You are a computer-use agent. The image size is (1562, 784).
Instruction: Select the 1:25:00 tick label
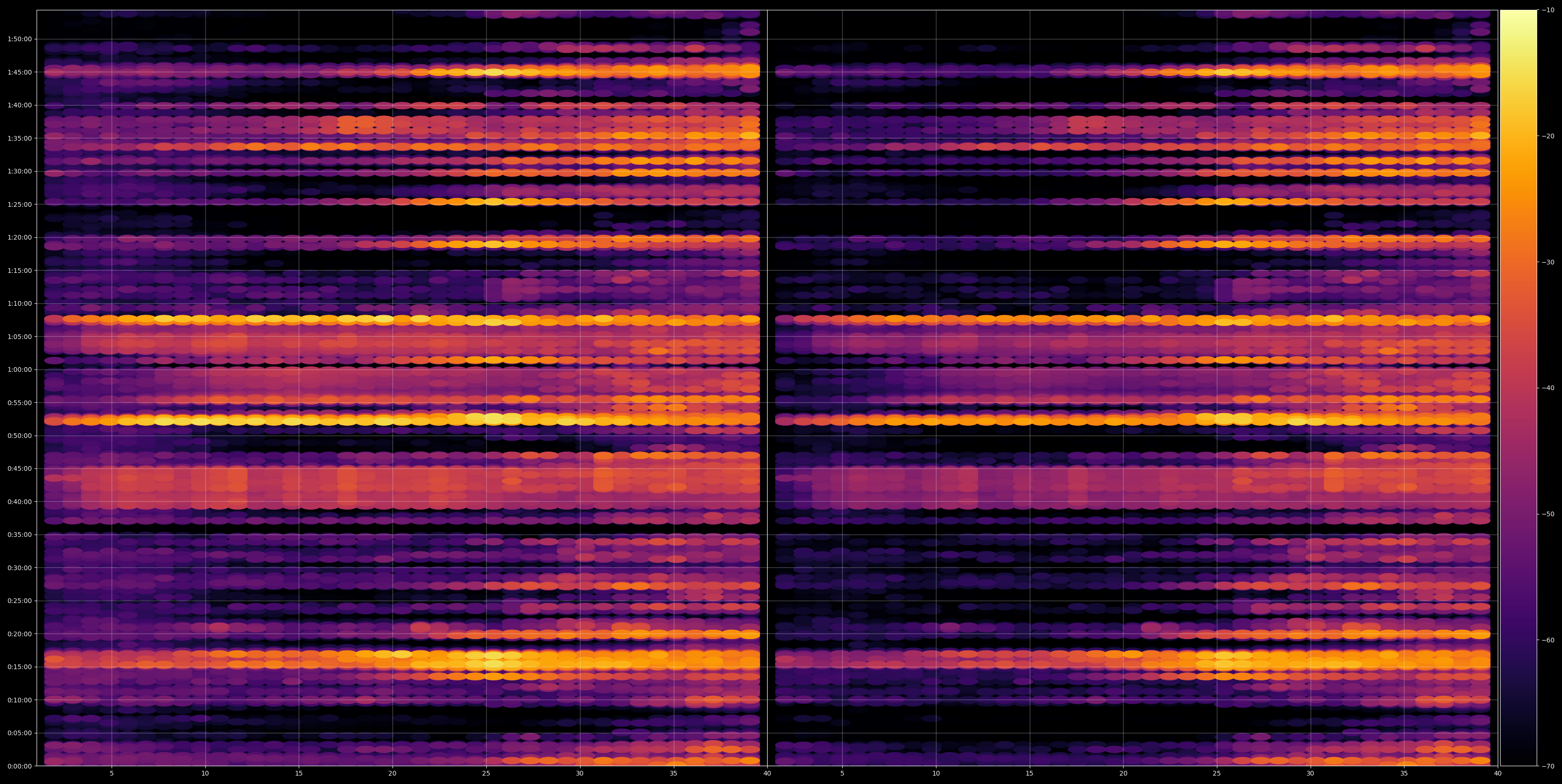[x=19, y=204]
